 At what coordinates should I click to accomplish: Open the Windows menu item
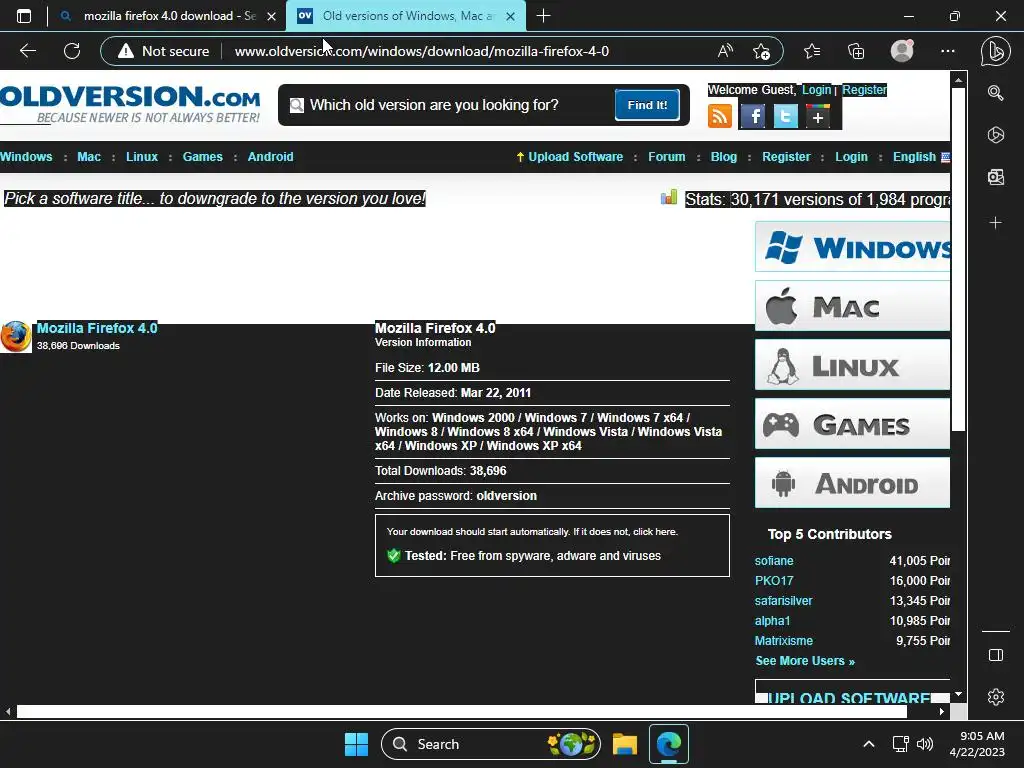[26, 157]
